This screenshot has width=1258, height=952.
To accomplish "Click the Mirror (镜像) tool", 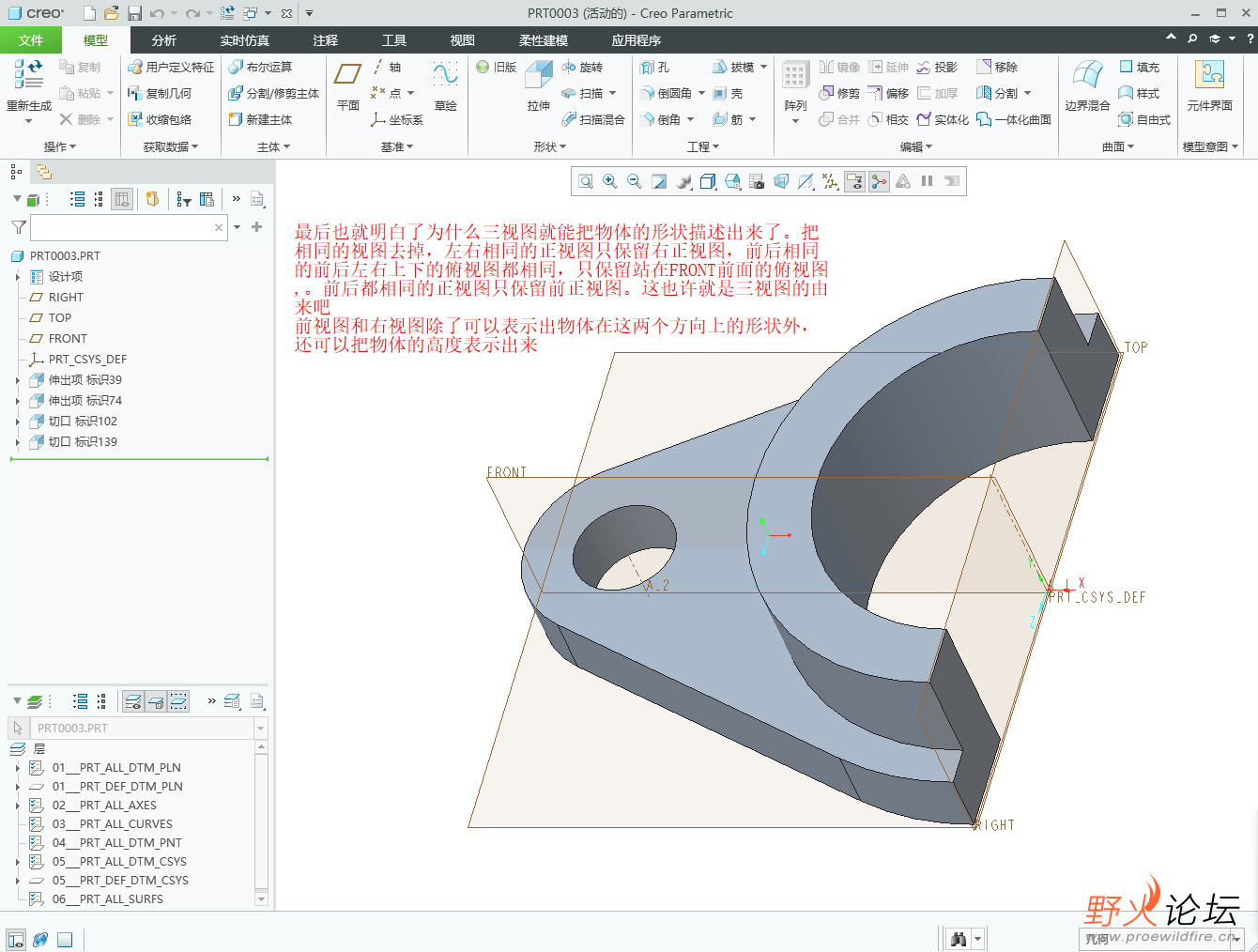I will point(839,67).
